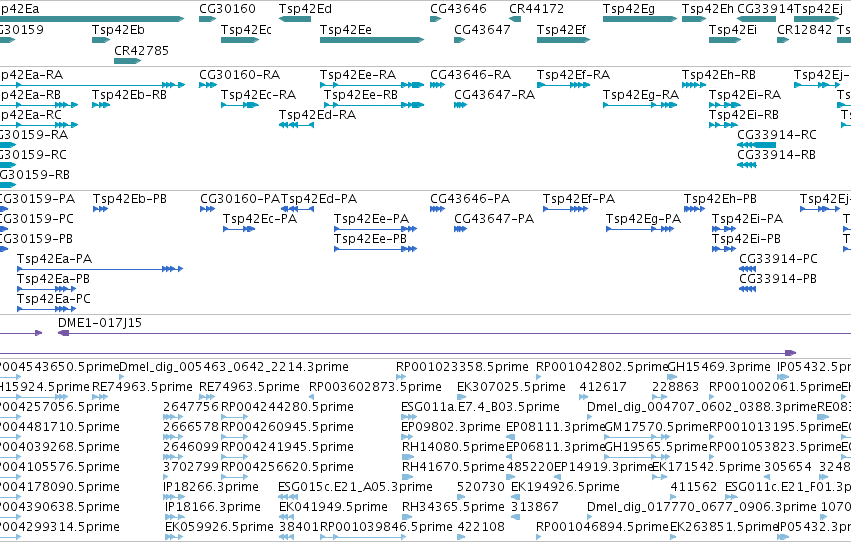
Task: Open transcript Tsp42Ec-RA
Action: 258,94
